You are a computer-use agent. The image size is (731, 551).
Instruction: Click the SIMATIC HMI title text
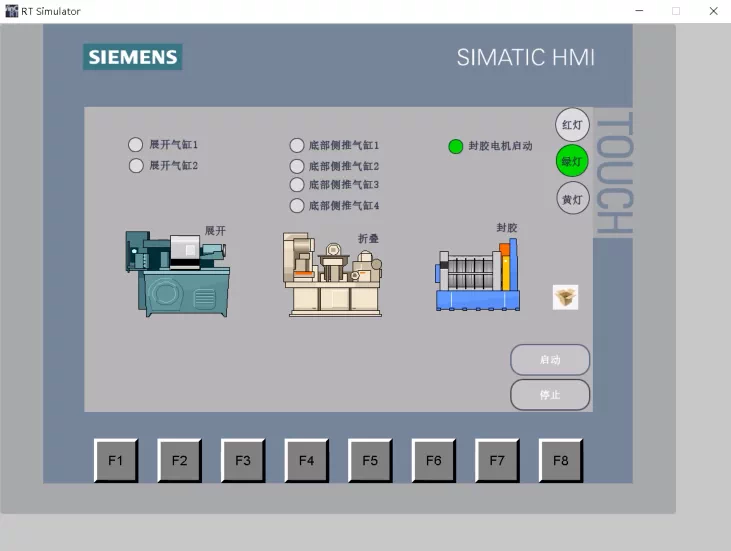tap(525, 58)
